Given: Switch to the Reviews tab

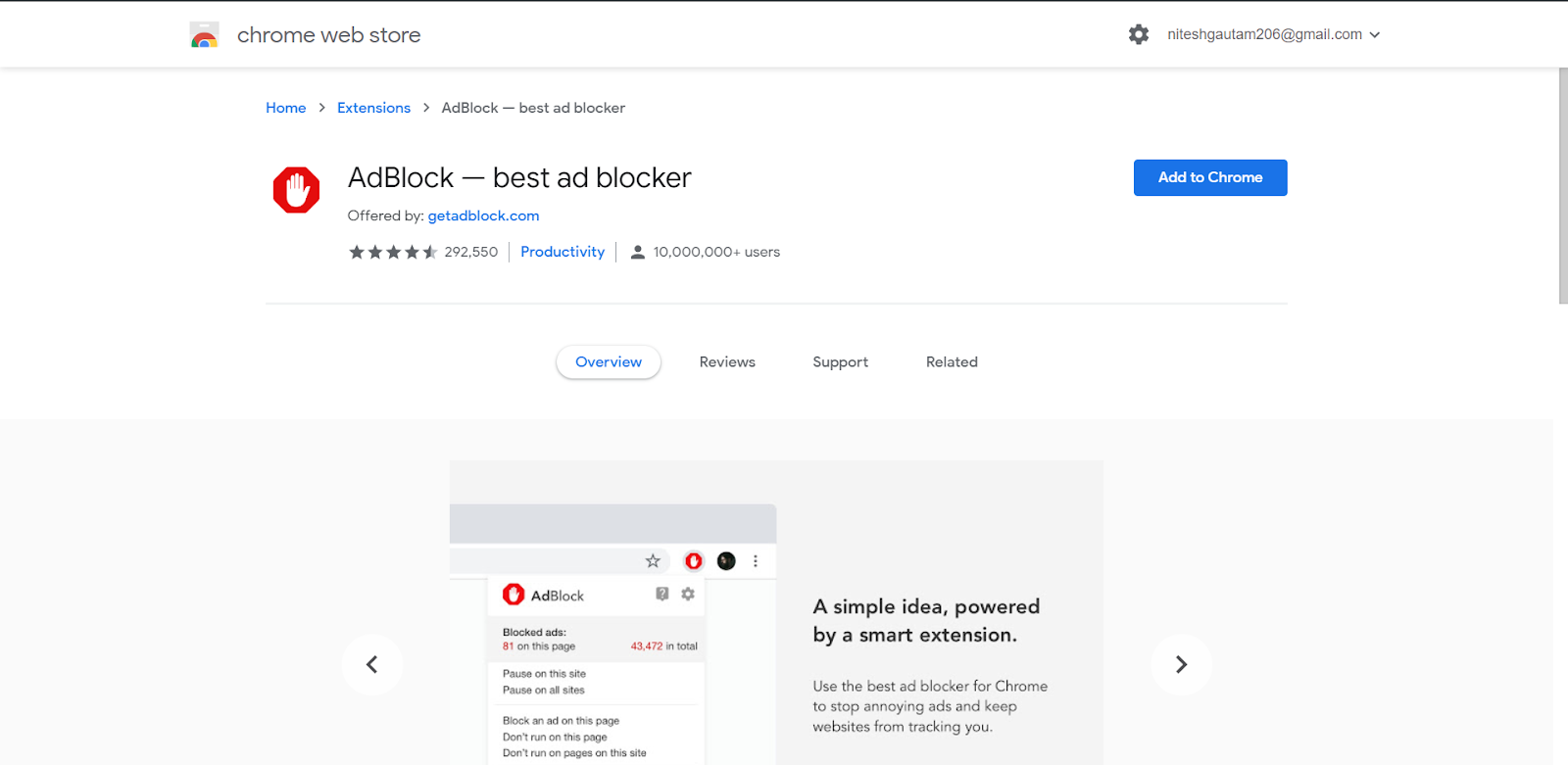Looking at the screenshot, I should 727,362.
